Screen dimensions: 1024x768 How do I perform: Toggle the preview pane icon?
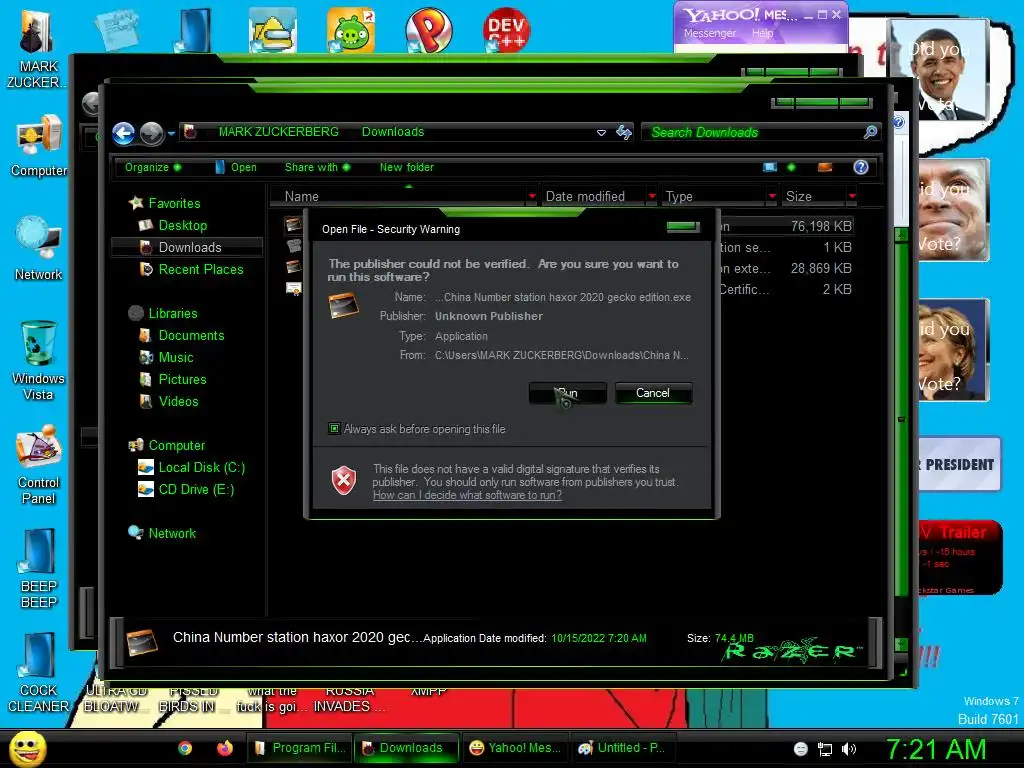(825, 167)
